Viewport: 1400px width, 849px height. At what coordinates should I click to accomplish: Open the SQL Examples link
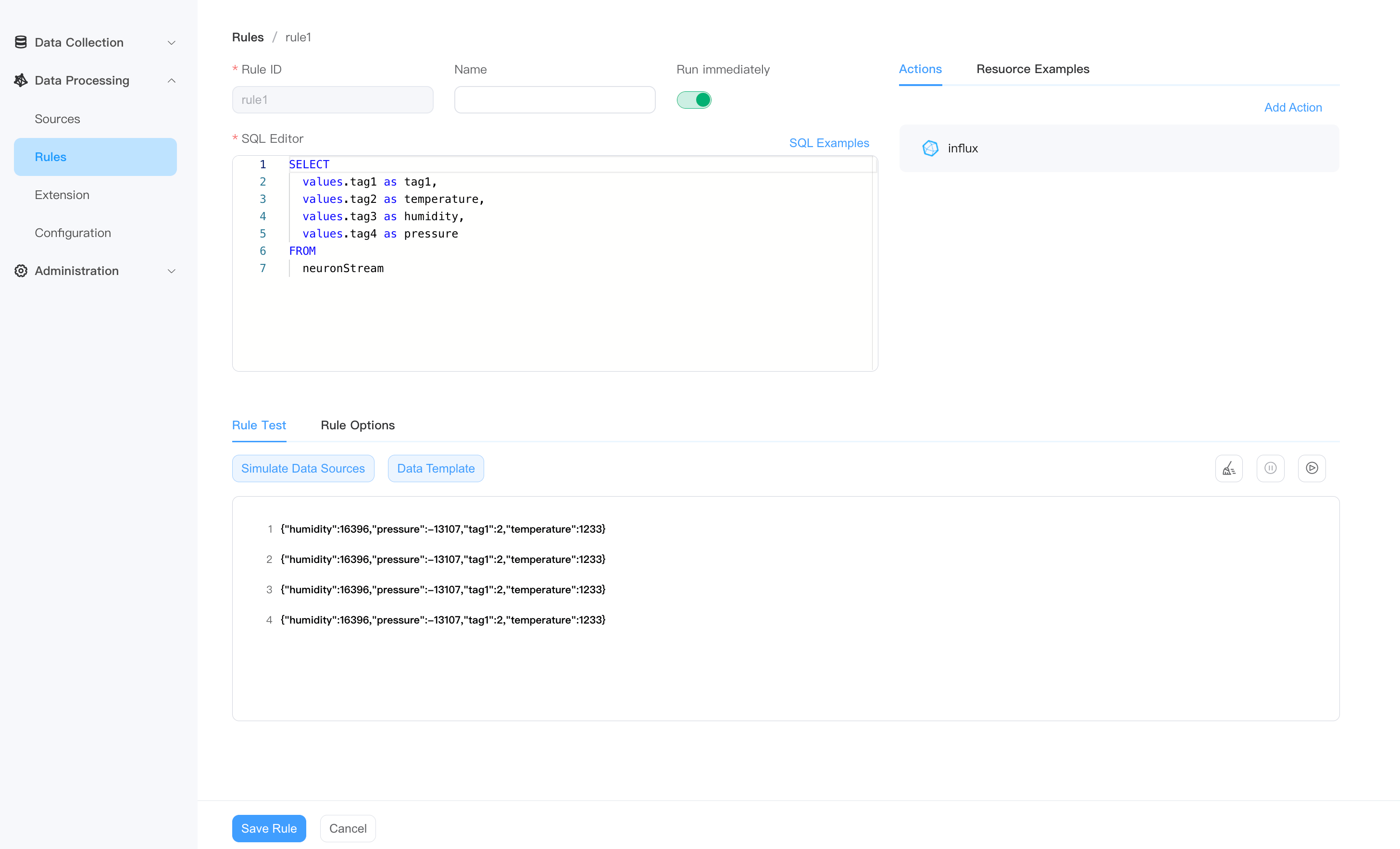point(828,143)
